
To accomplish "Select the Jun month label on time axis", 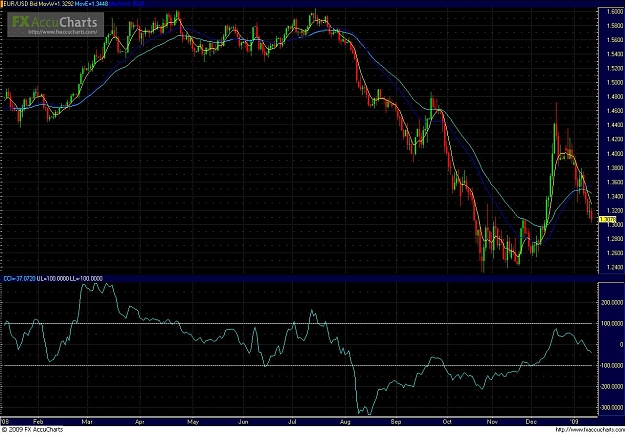I will pos(243,422).
